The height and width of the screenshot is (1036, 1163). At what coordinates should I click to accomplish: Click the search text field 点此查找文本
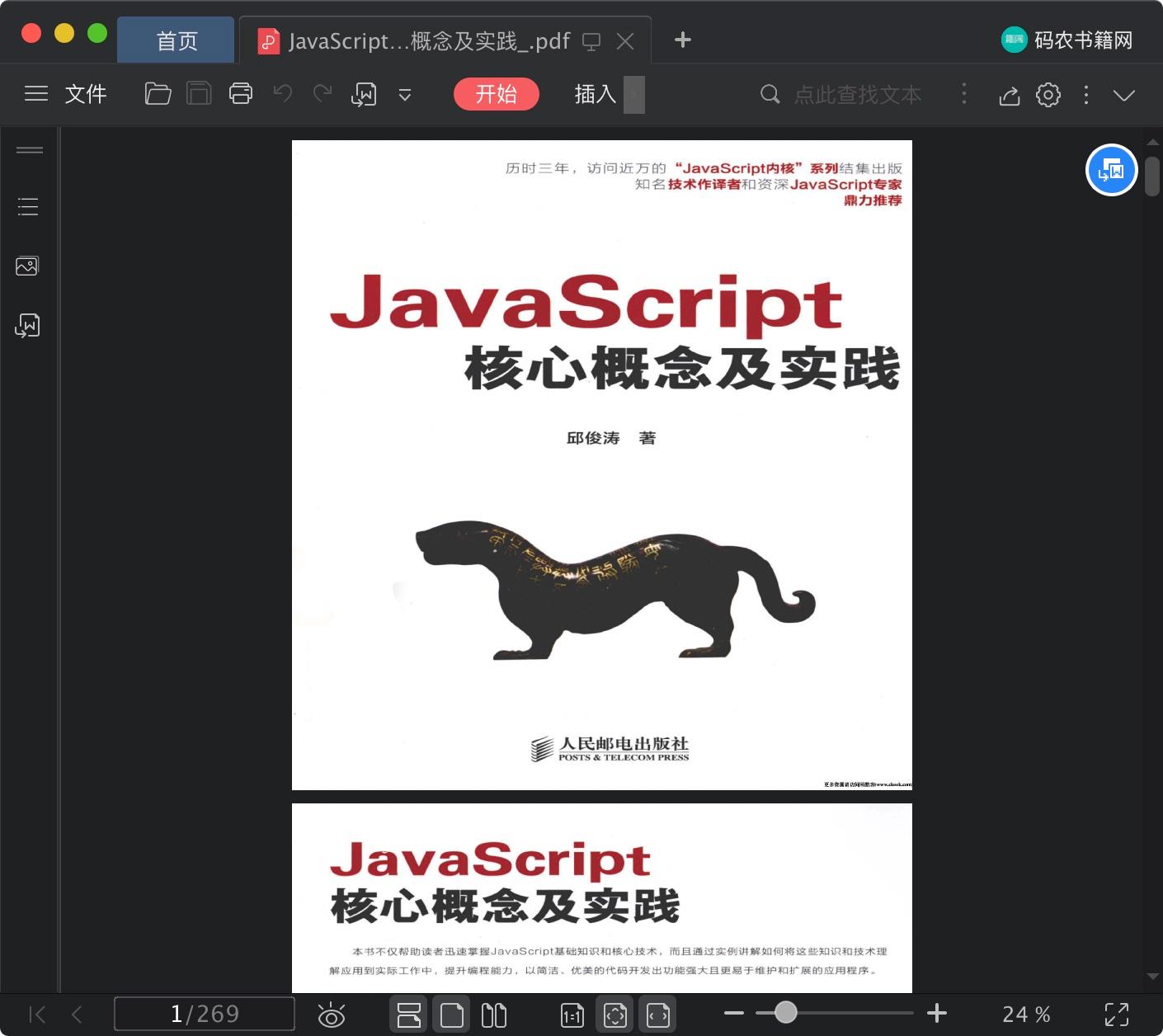tap(858, 95)
